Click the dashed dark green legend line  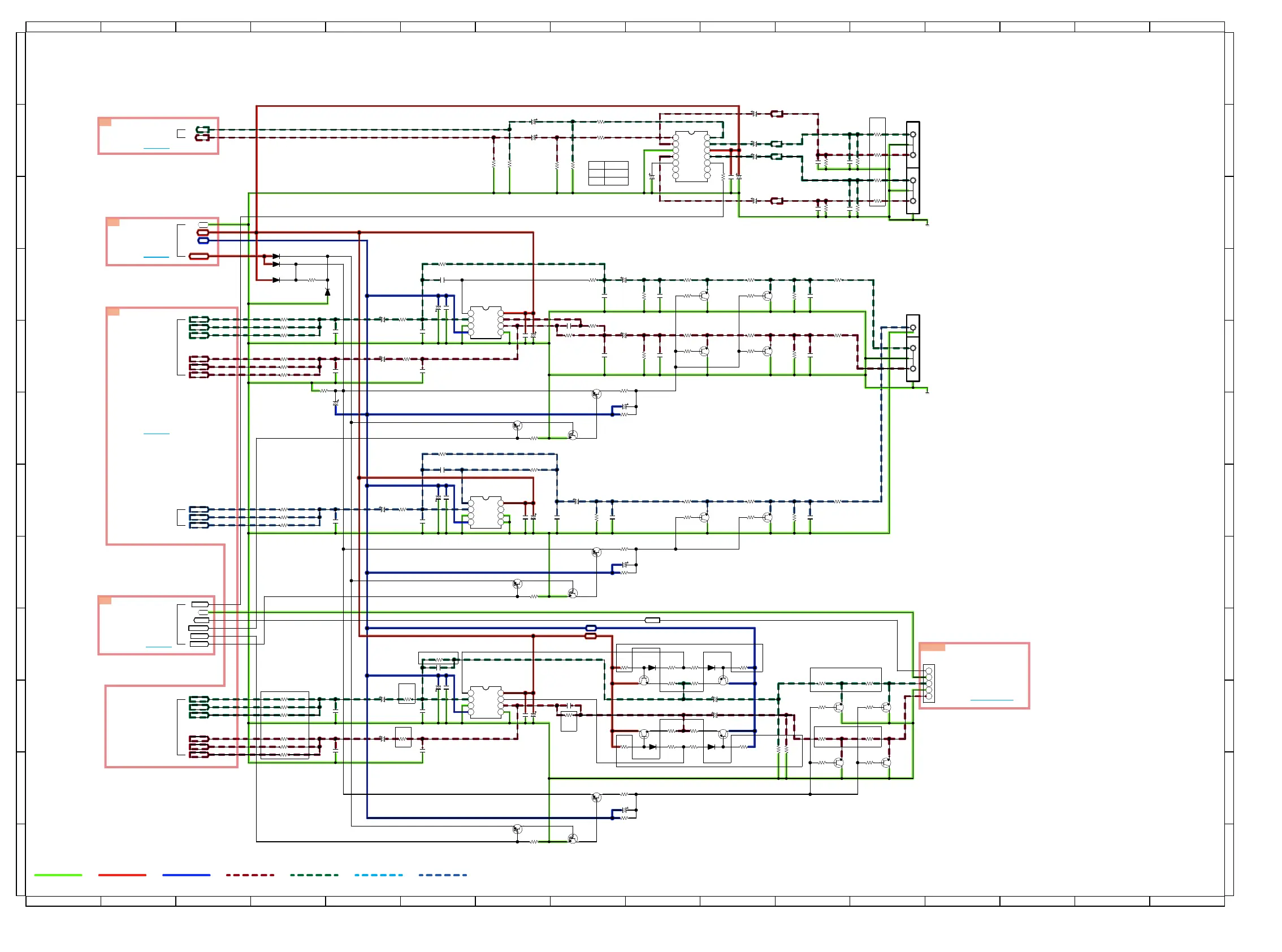click(314, 875)
